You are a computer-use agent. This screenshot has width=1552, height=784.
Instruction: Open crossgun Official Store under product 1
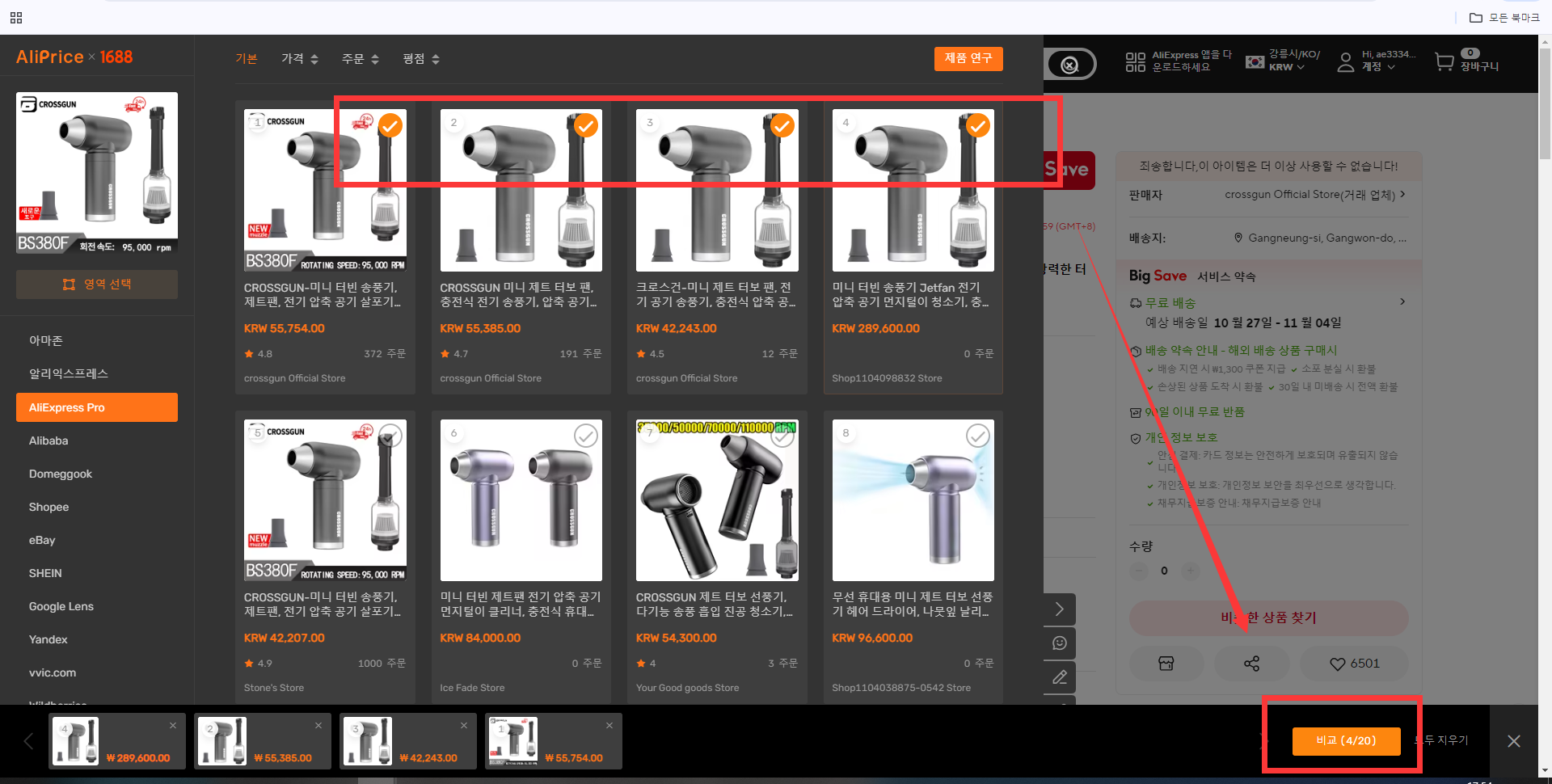(x=294, y=378)
